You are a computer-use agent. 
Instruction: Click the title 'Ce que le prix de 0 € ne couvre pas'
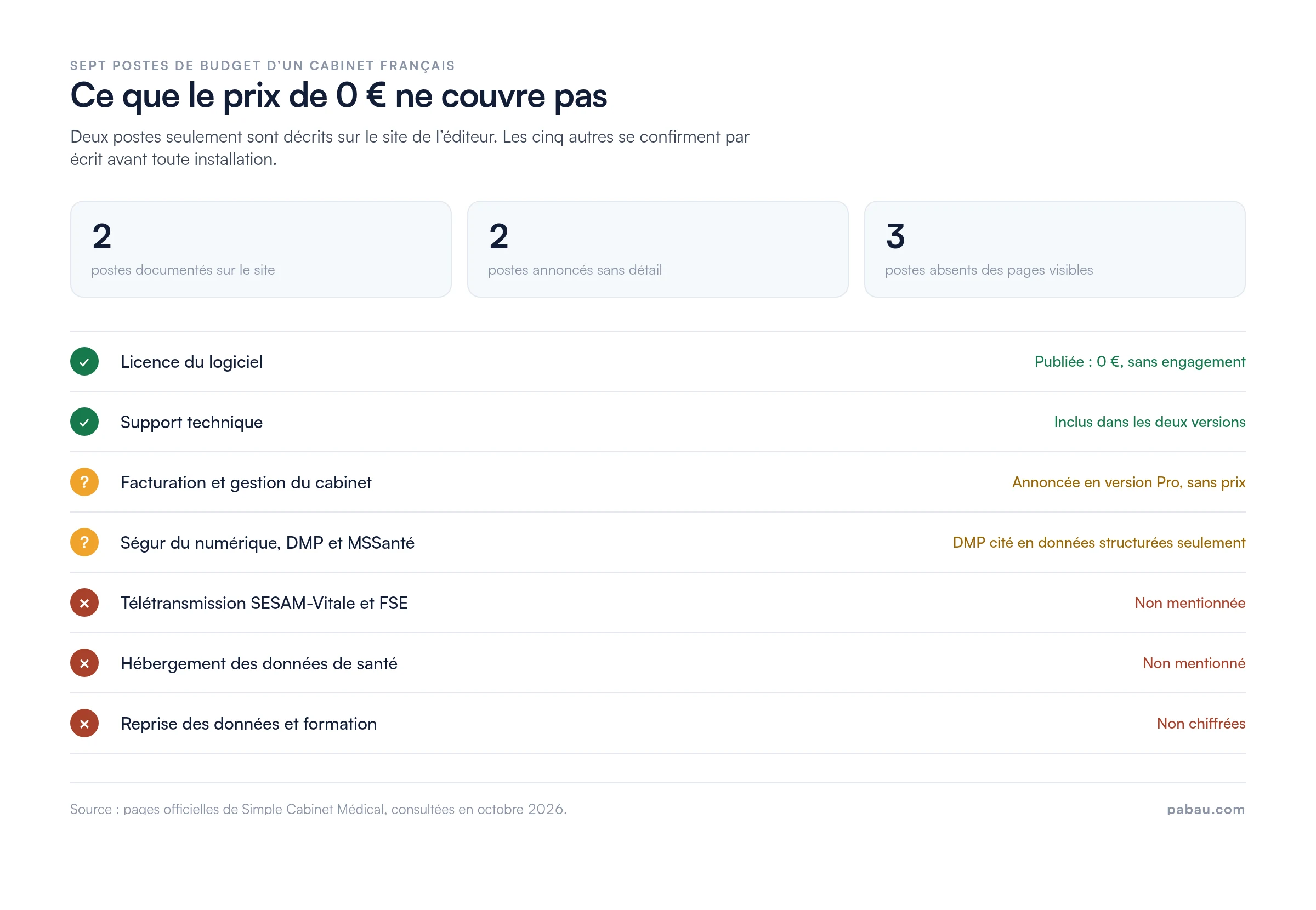(x=339, y=96)
